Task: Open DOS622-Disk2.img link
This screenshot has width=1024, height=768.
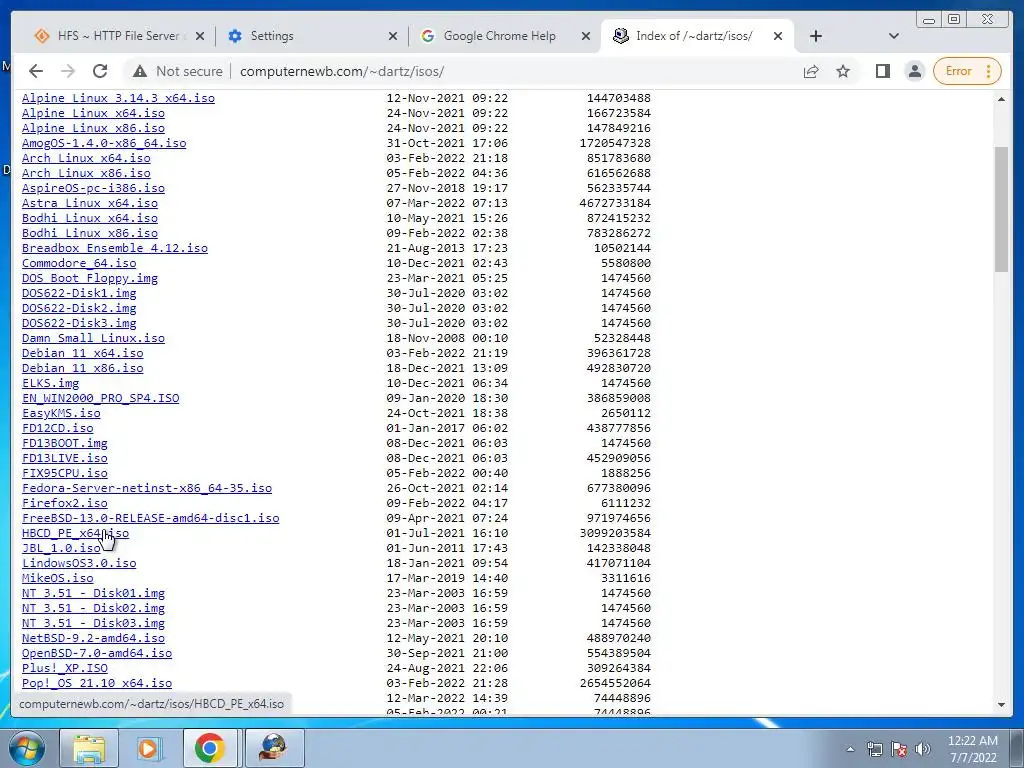Action: point(79,308)
